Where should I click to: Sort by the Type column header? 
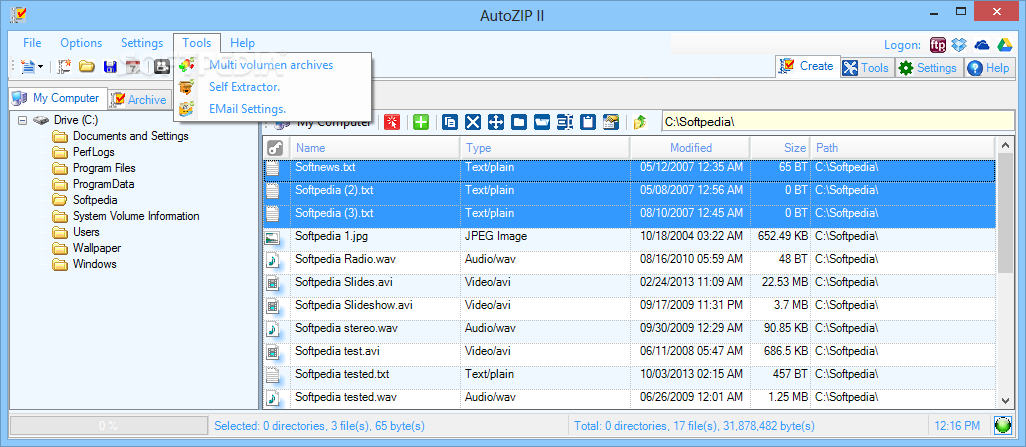click(x=545, y=148)
